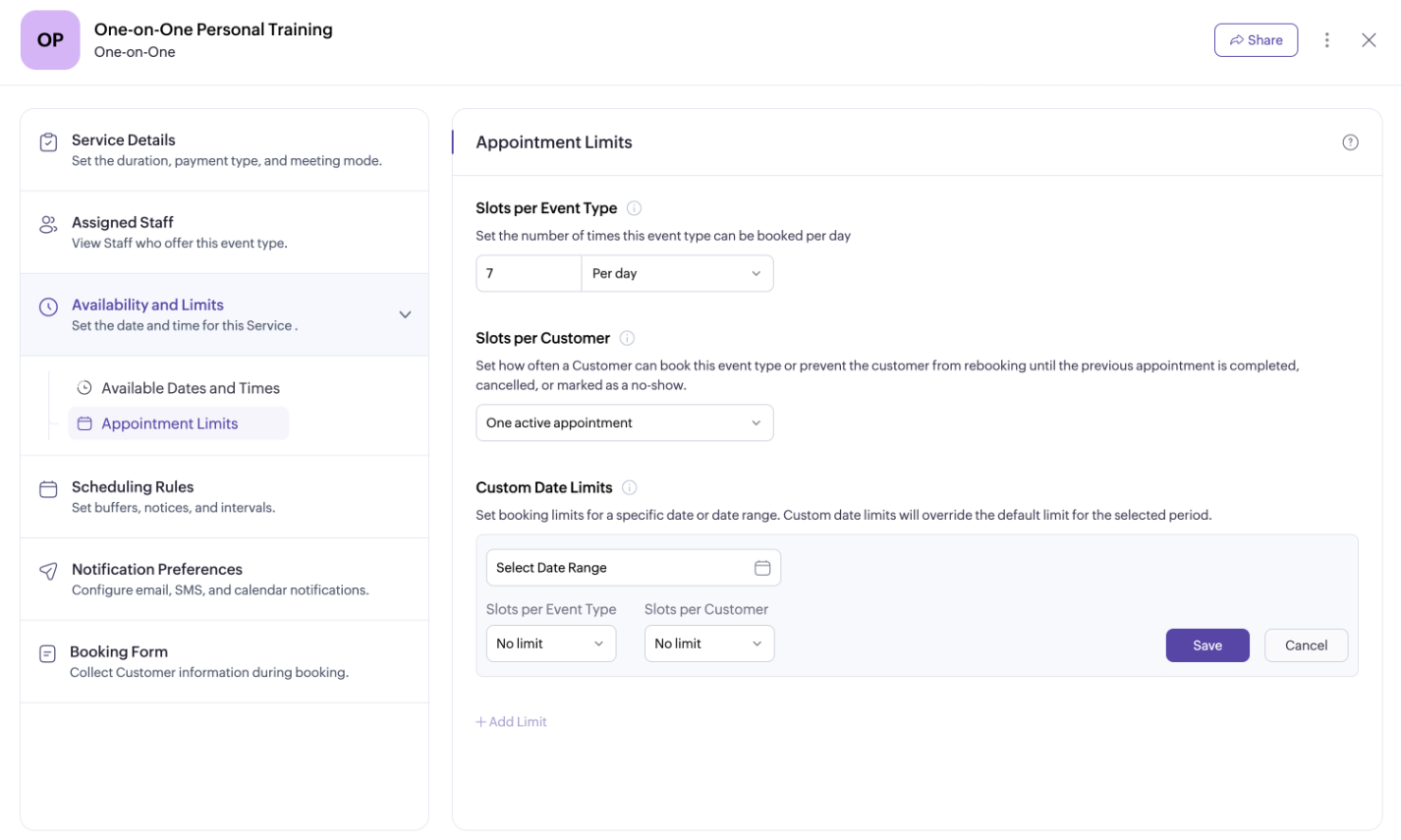Open the One active appointment dropdown
Screen dimensions: 1401x840
pos(625,422)
